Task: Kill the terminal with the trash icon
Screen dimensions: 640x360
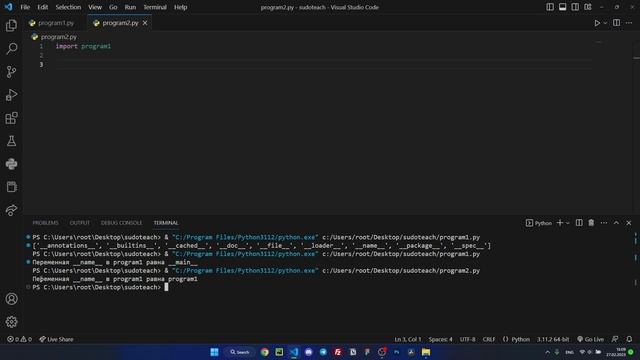Action: click(591, 223)
